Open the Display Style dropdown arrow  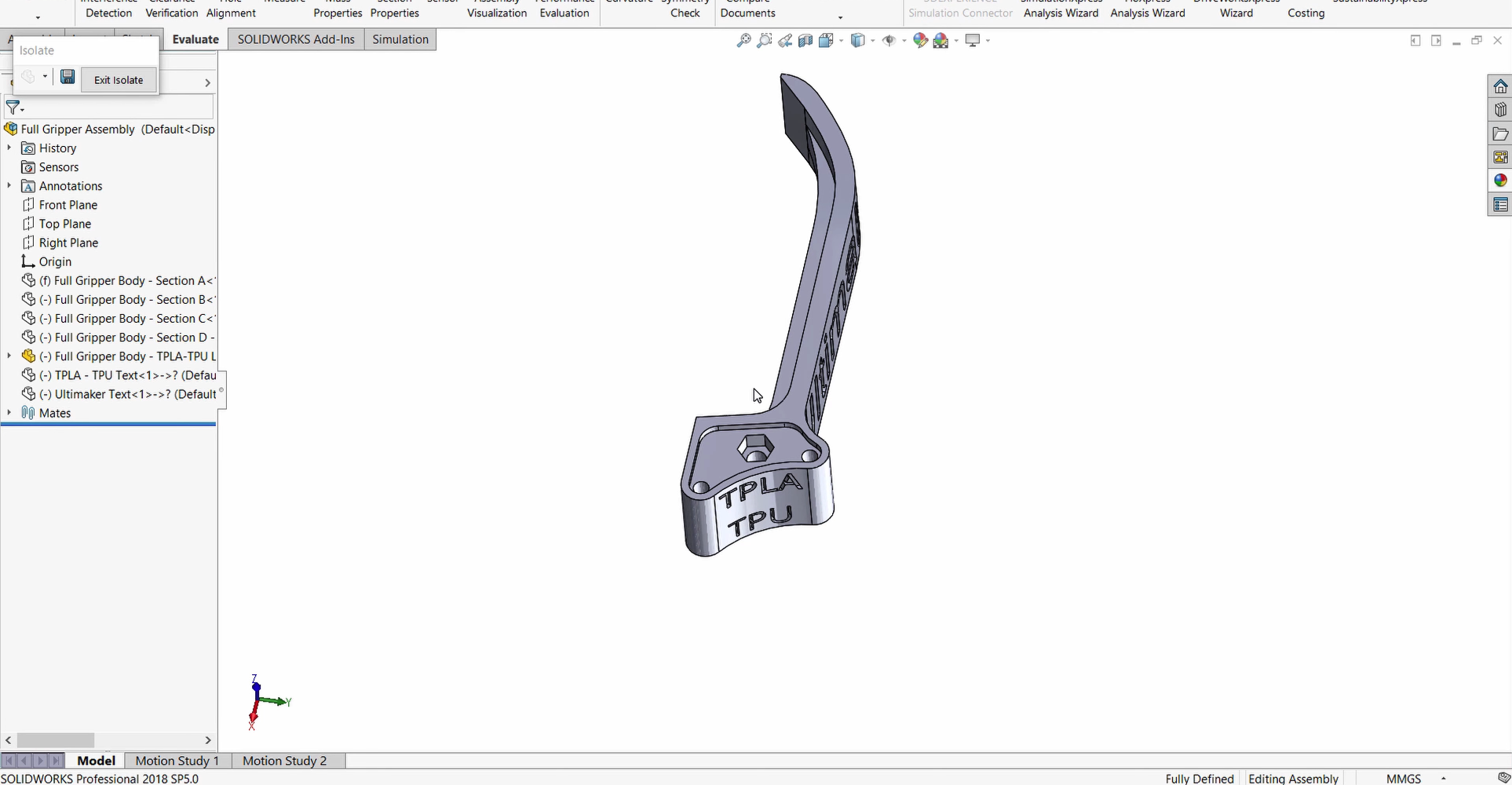coord(873,42)
